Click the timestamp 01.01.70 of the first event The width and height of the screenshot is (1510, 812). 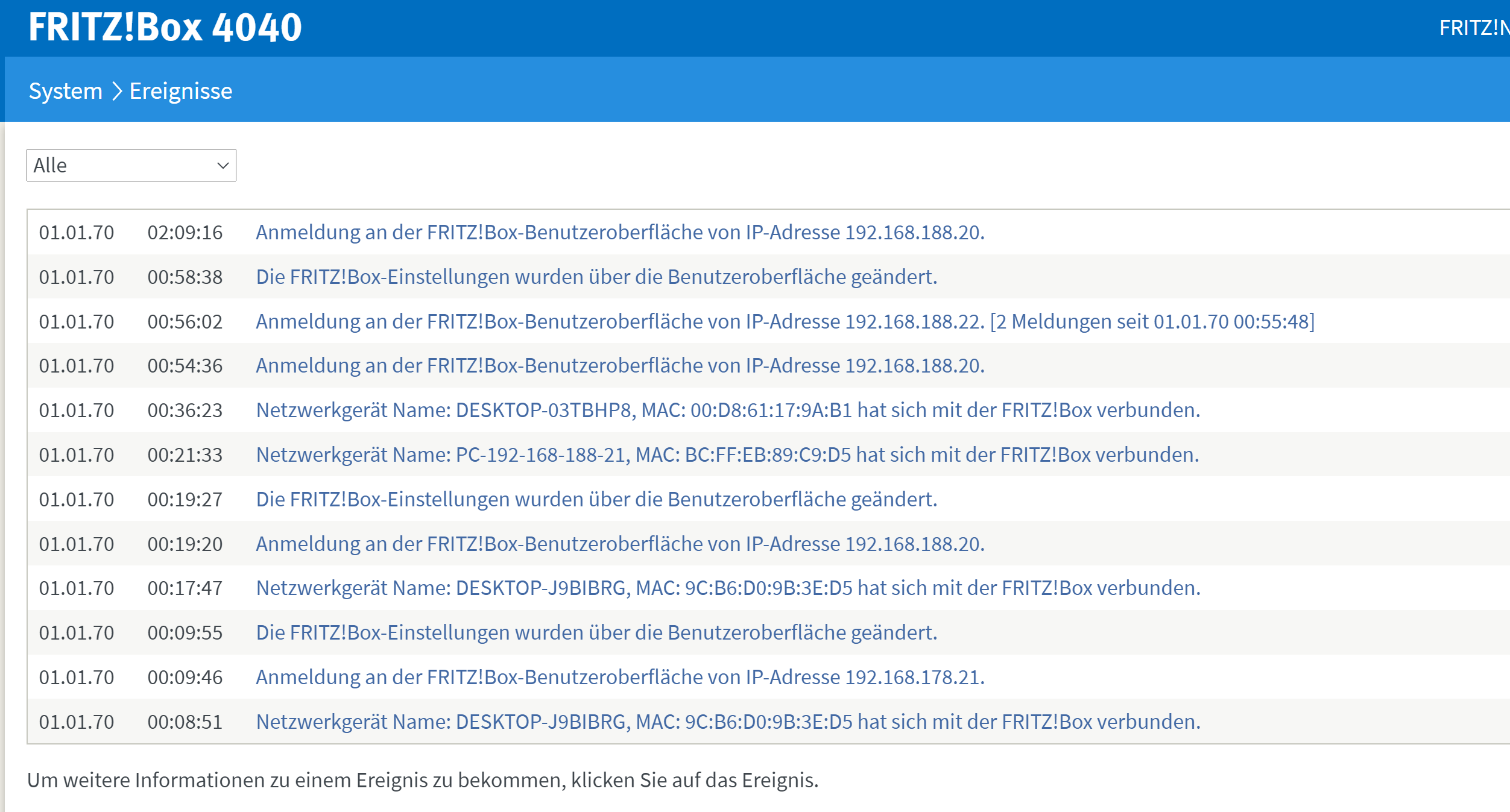77,233
